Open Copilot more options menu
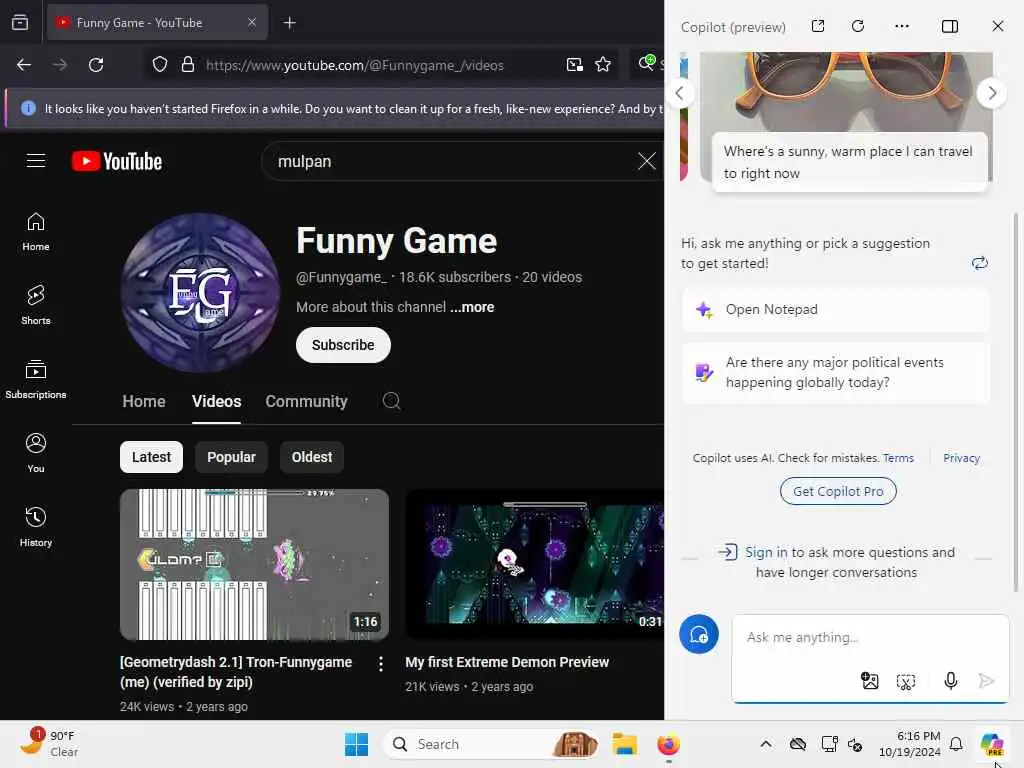The image size is (1024, 768). [902, 26]
